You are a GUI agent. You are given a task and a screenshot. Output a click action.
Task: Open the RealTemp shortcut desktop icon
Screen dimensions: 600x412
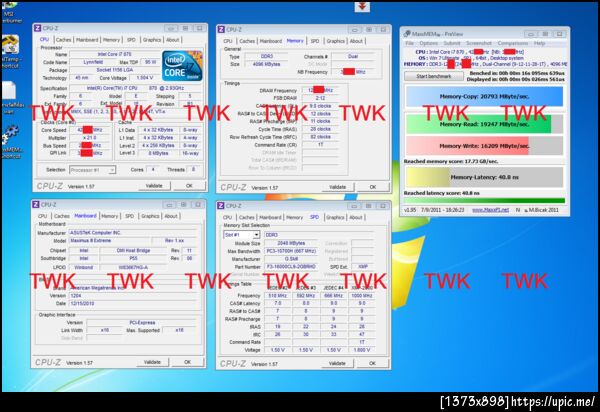pos(11,50)
